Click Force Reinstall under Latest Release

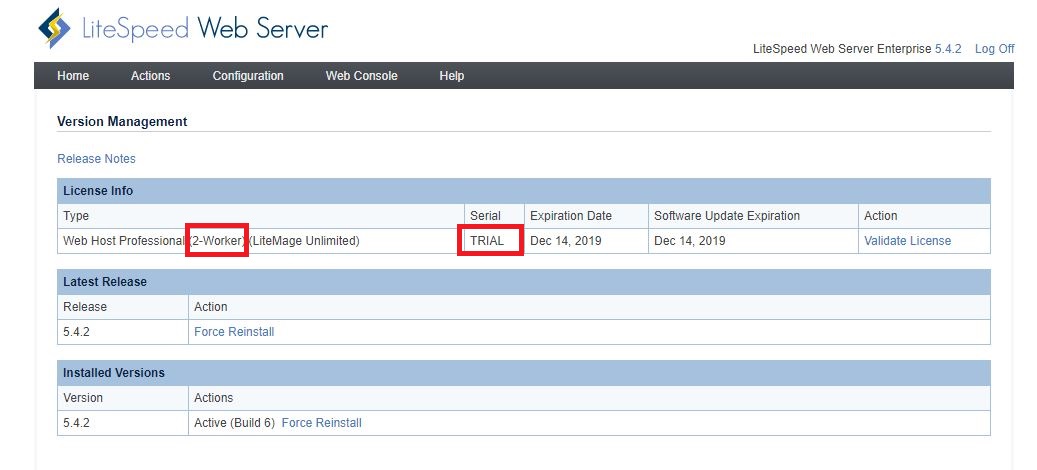pyautogui.click(x=234, y=332)
